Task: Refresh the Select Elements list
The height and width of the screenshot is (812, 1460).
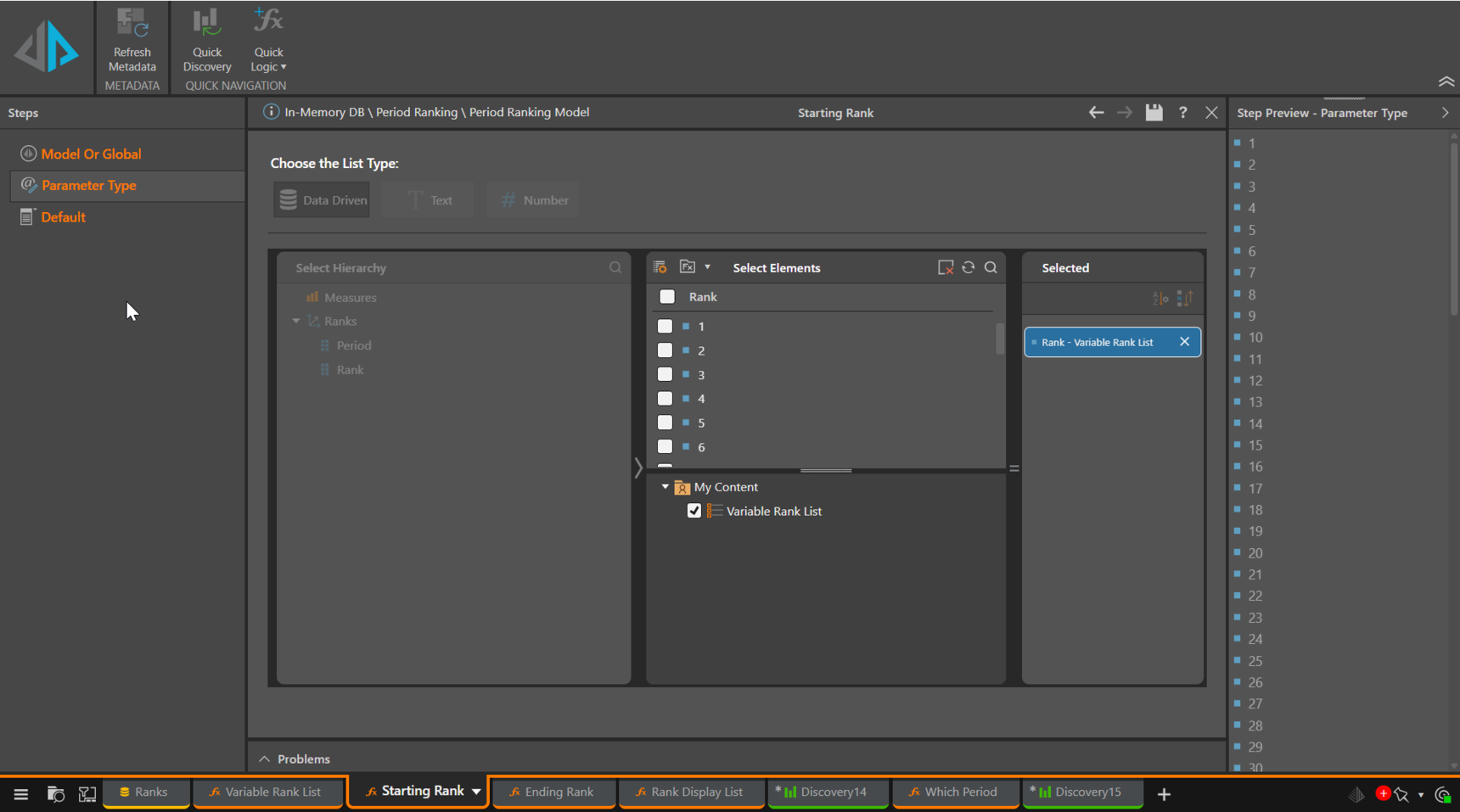Action: [968, 268]
